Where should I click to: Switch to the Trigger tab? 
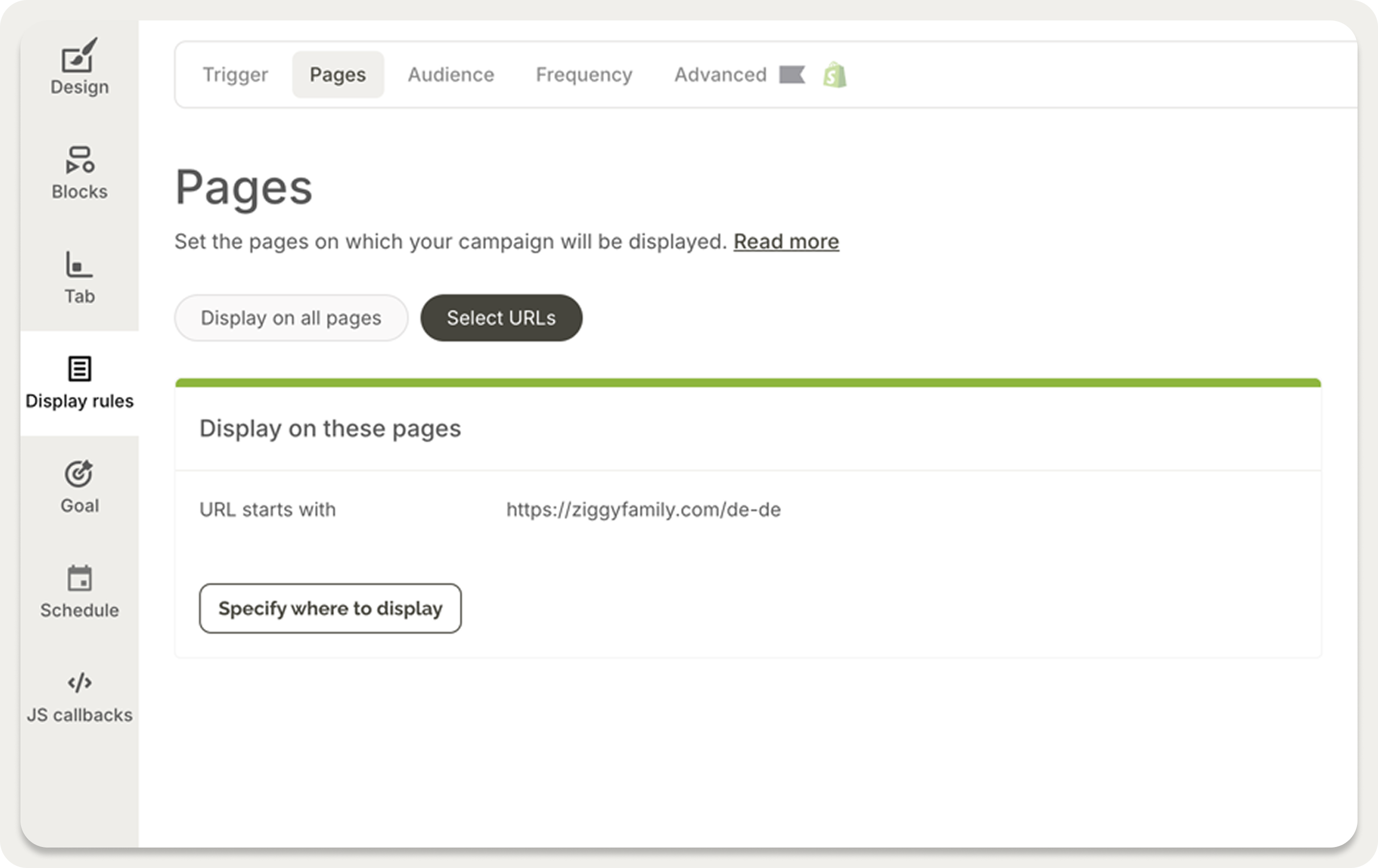coord(235,75)
